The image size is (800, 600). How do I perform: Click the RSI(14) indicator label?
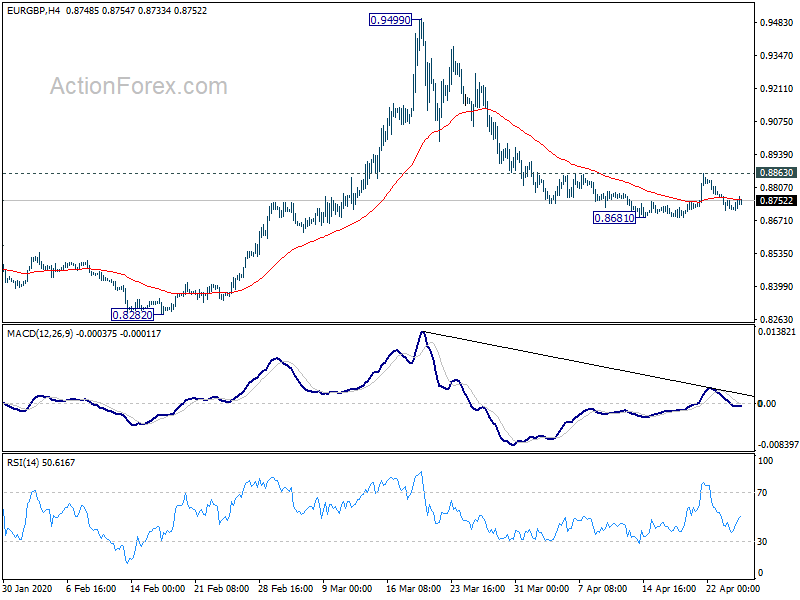point(23,463)
